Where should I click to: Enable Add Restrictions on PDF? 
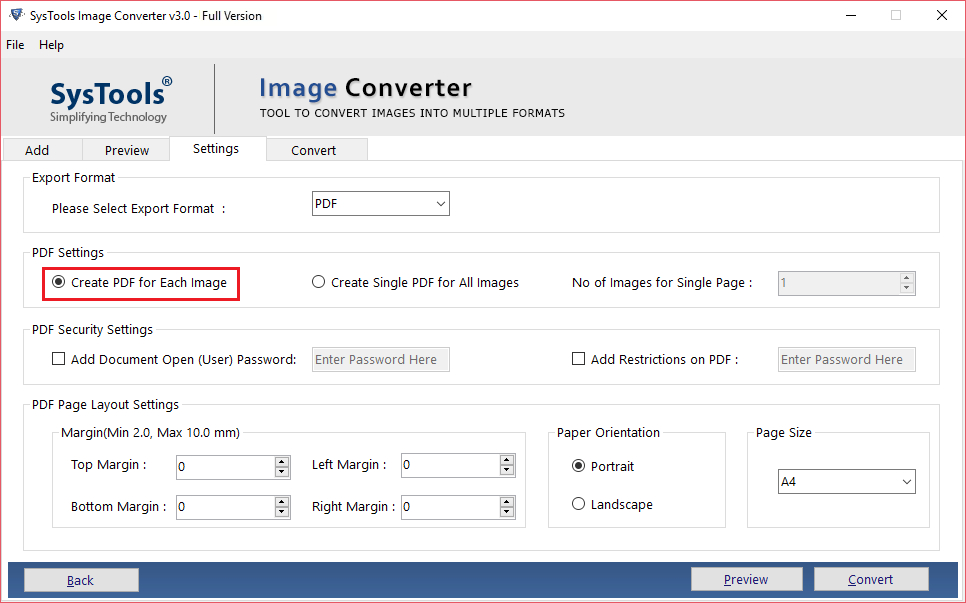tap(577, 358)
